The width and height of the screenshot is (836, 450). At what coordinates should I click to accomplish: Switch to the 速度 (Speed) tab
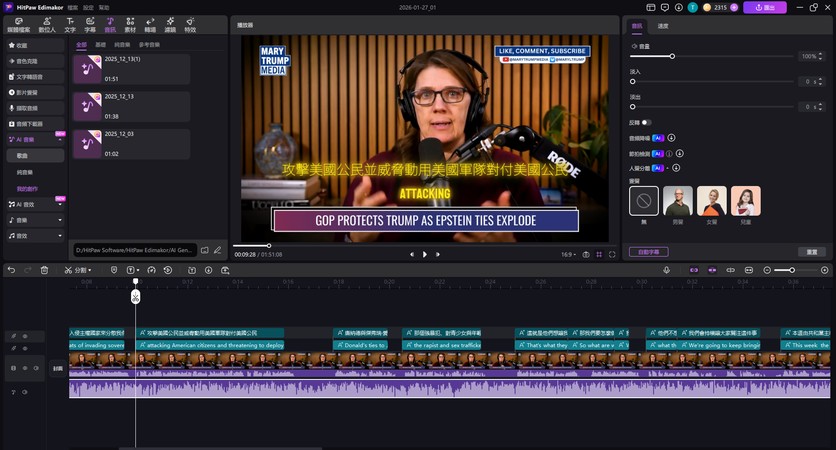pyautogui.click(x=663, y=26)
